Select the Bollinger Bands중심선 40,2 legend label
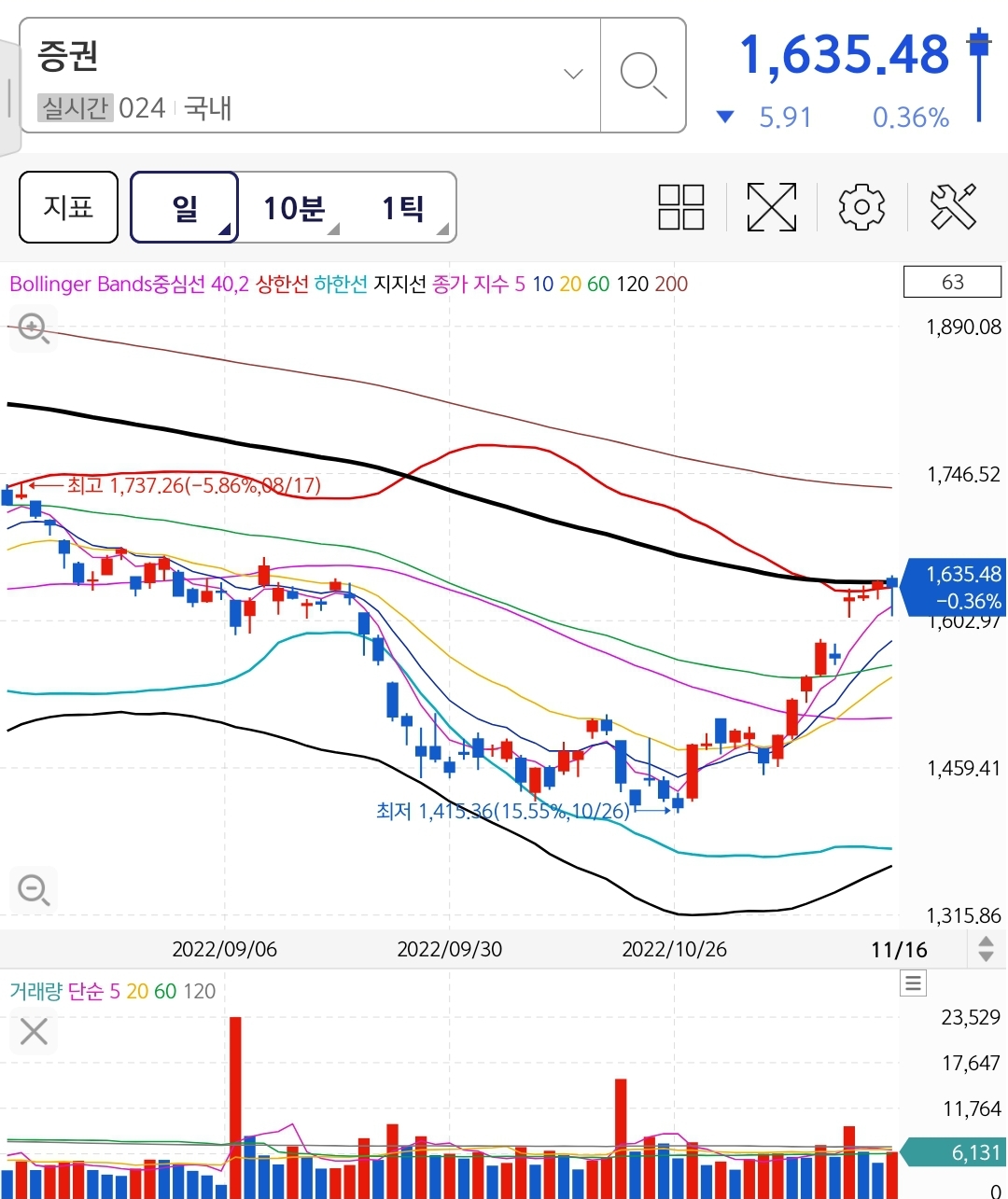 tap(130, 284)
